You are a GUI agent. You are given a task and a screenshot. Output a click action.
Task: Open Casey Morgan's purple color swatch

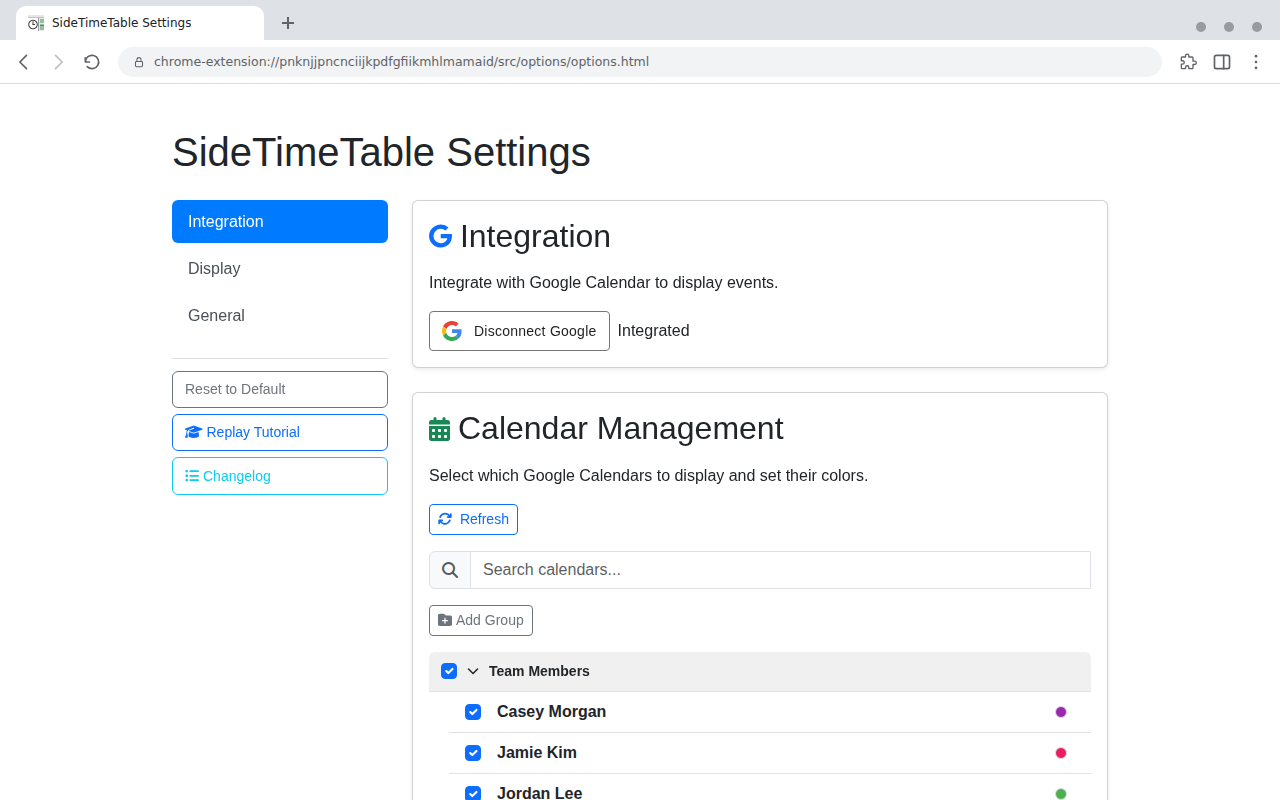1061,712
